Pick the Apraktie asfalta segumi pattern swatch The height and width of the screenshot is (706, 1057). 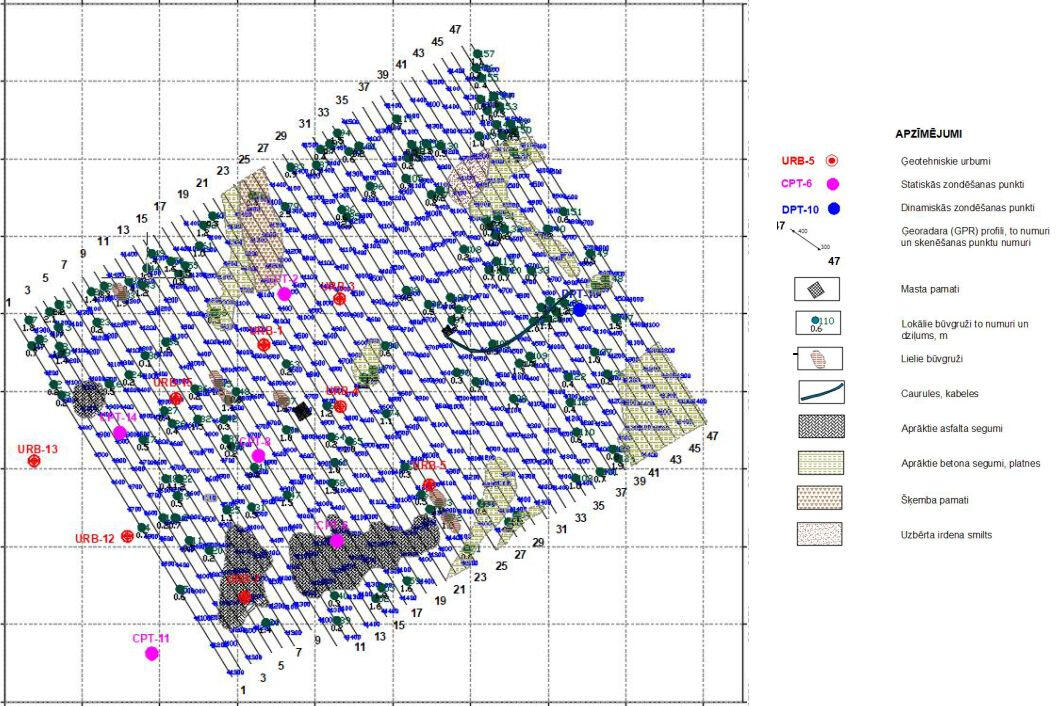[x=820, y=427]
